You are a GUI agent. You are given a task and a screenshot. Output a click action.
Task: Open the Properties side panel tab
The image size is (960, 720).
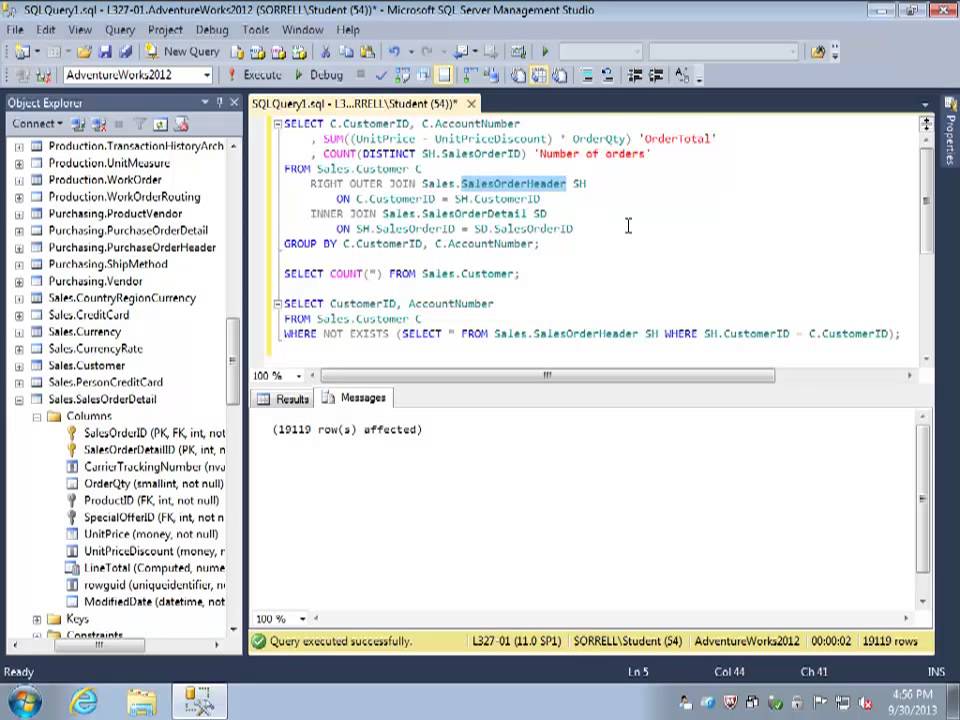tap(950, 132)
